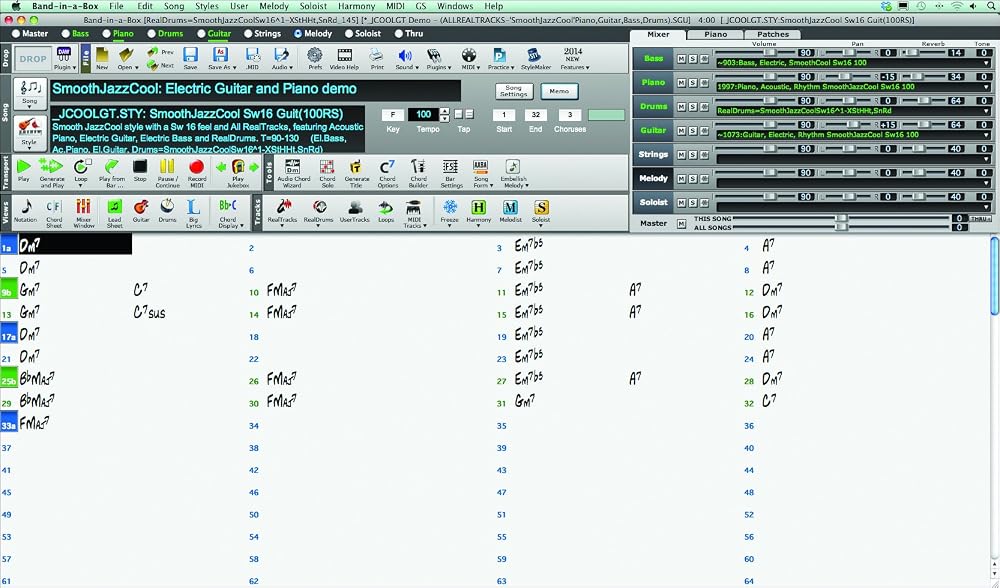Open the Styles menu
This screenshot has width=1000, height=588.
(207, 6)
